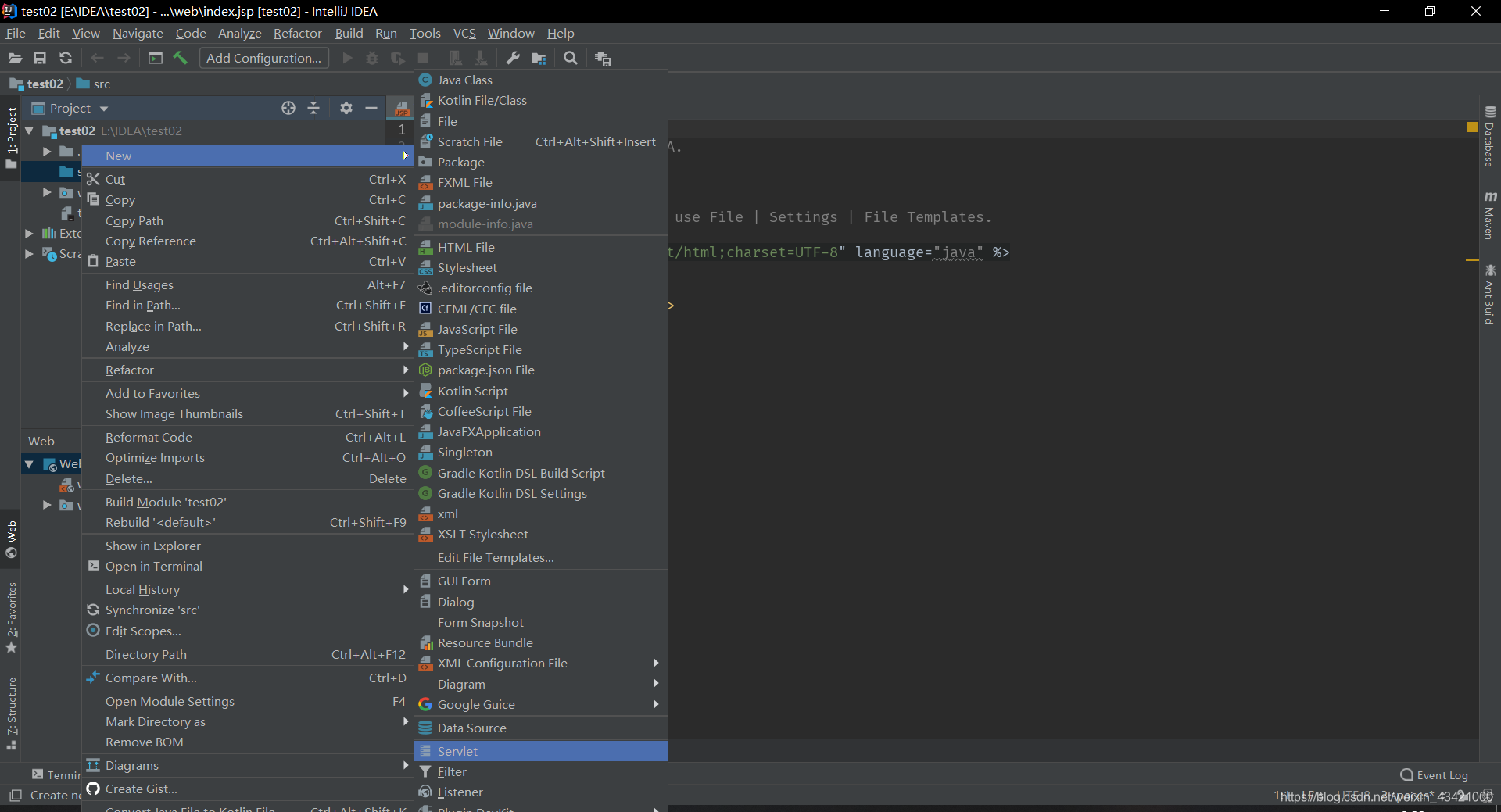Click the test02 breadcrumb
This screenshot has width=1501, height=812.
pos(37,84)
